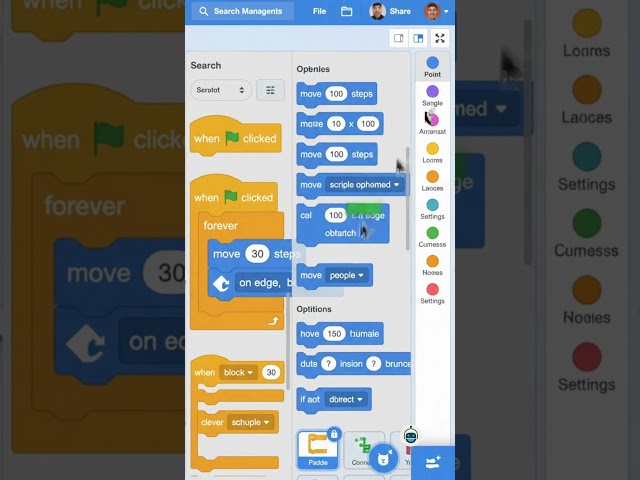Click the palette vertical scrollbar
Viewport: 640px width, 480px height.
[407, 198]
